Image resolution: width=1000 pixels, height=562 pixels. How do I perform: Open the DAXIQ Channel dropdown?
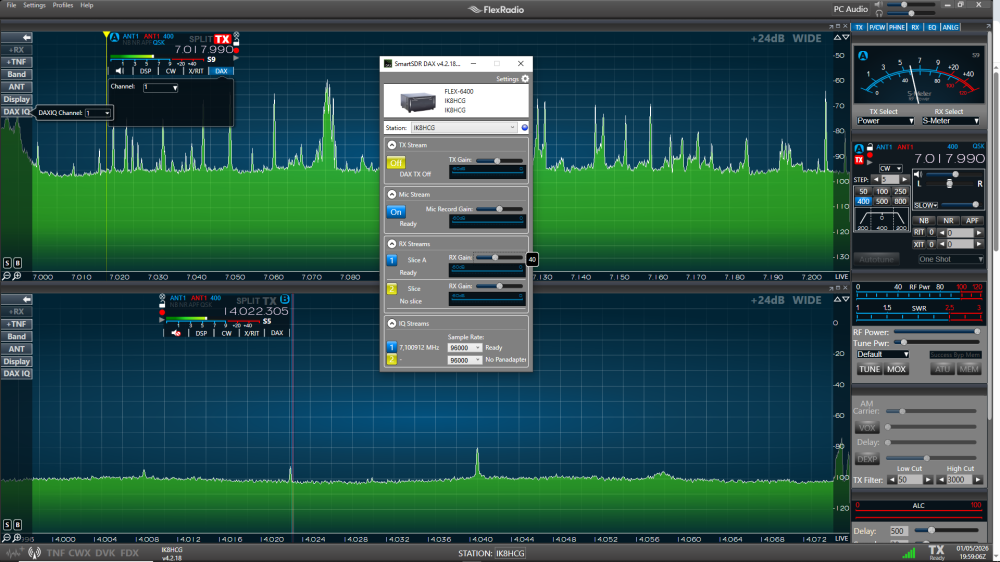click(x=98, y=113)
